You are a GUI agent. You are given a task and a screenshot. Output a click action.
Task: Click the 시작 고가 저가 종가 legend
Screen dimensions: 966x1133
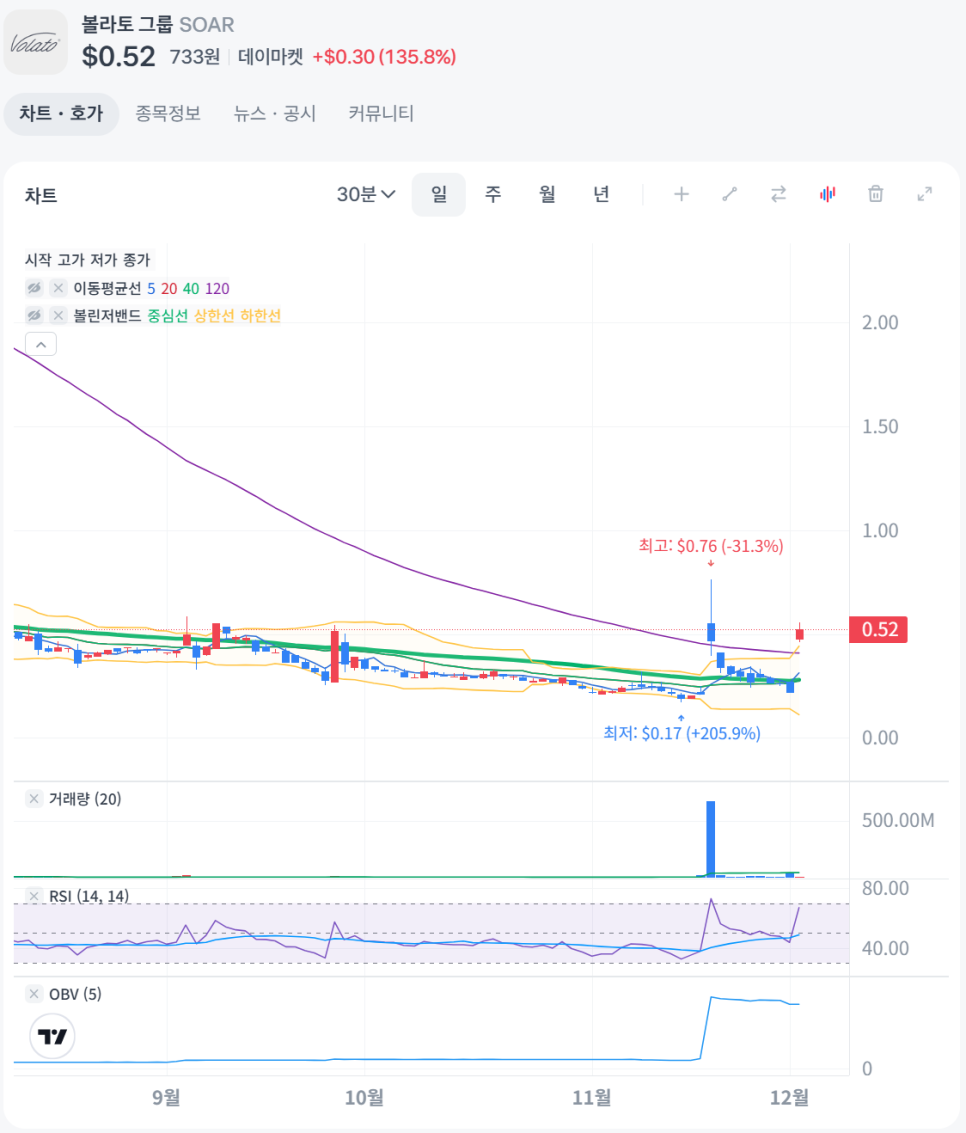click(87, 260)
